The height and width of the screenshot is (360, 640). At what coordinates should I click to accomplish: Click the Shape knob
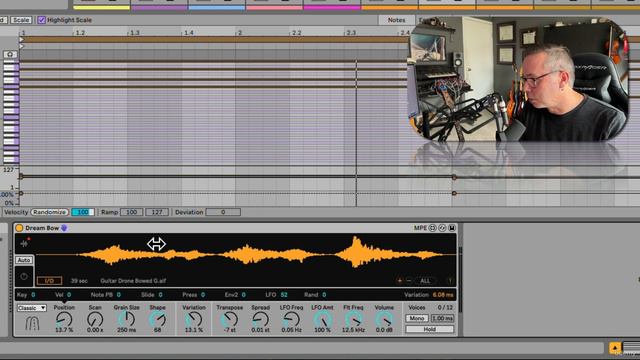158,319
